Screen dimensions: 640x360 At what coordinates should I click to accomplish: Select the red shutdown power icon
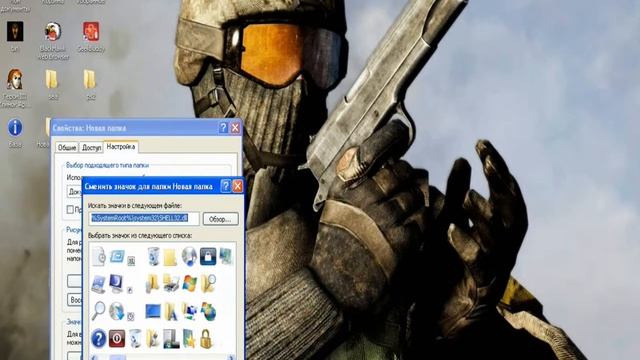coord(117,339)
